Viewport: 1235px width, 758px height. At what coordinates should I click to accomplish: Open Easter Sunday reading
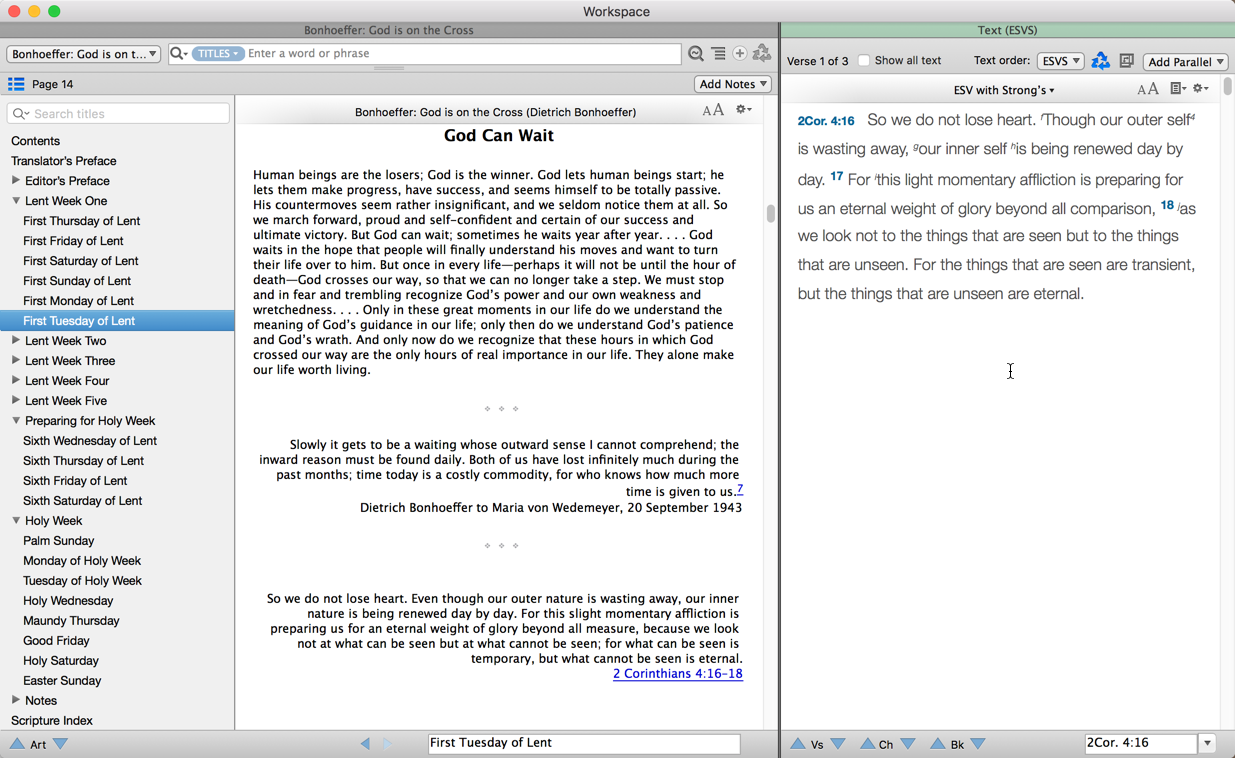pos(62,681)
